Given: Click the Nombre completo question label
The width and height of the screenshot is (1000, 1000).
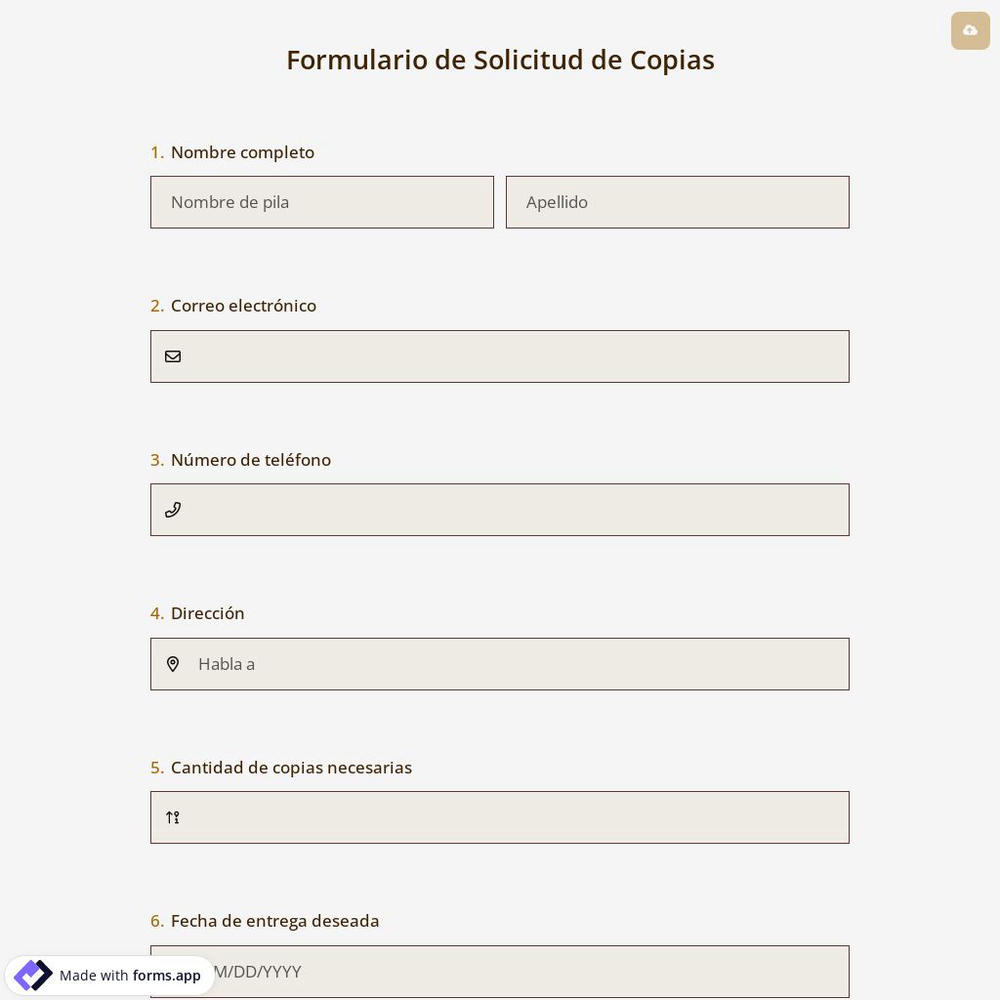Looking at the screenshot, I should point(242,152).
